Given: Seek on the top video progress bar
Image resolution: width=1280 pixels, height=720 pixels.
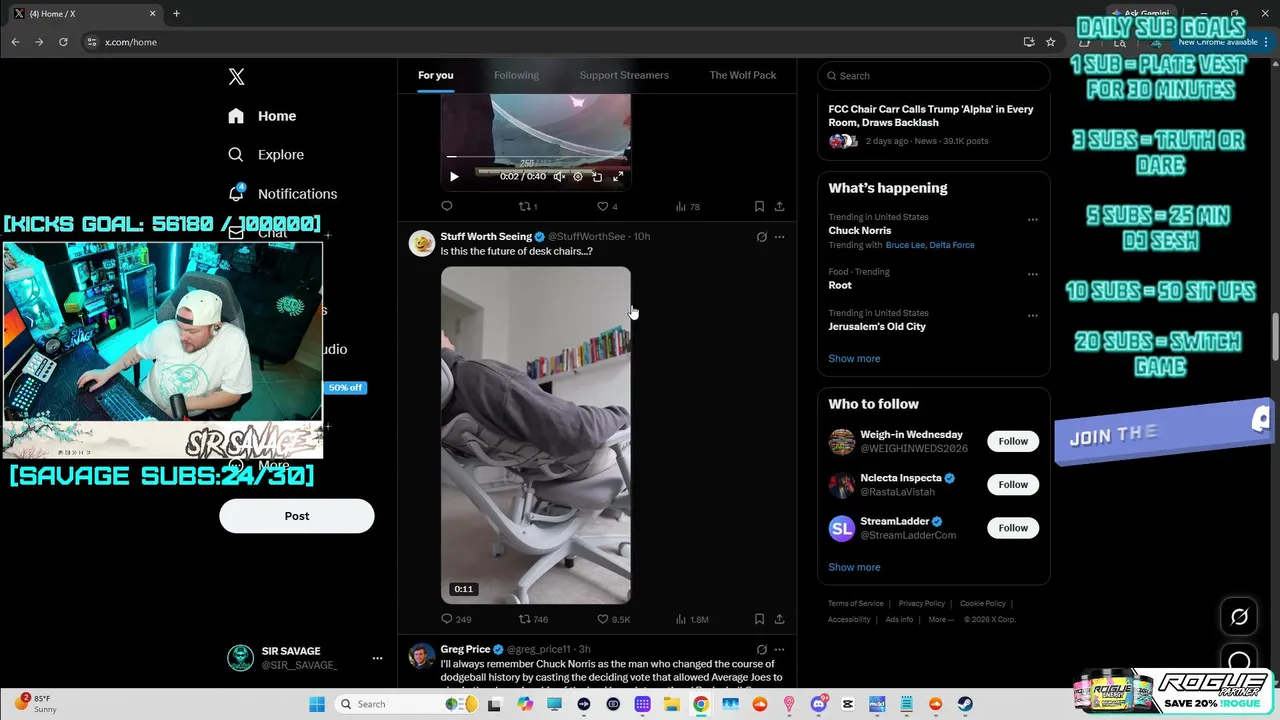Looking at the screenshot, I should 536,157.
